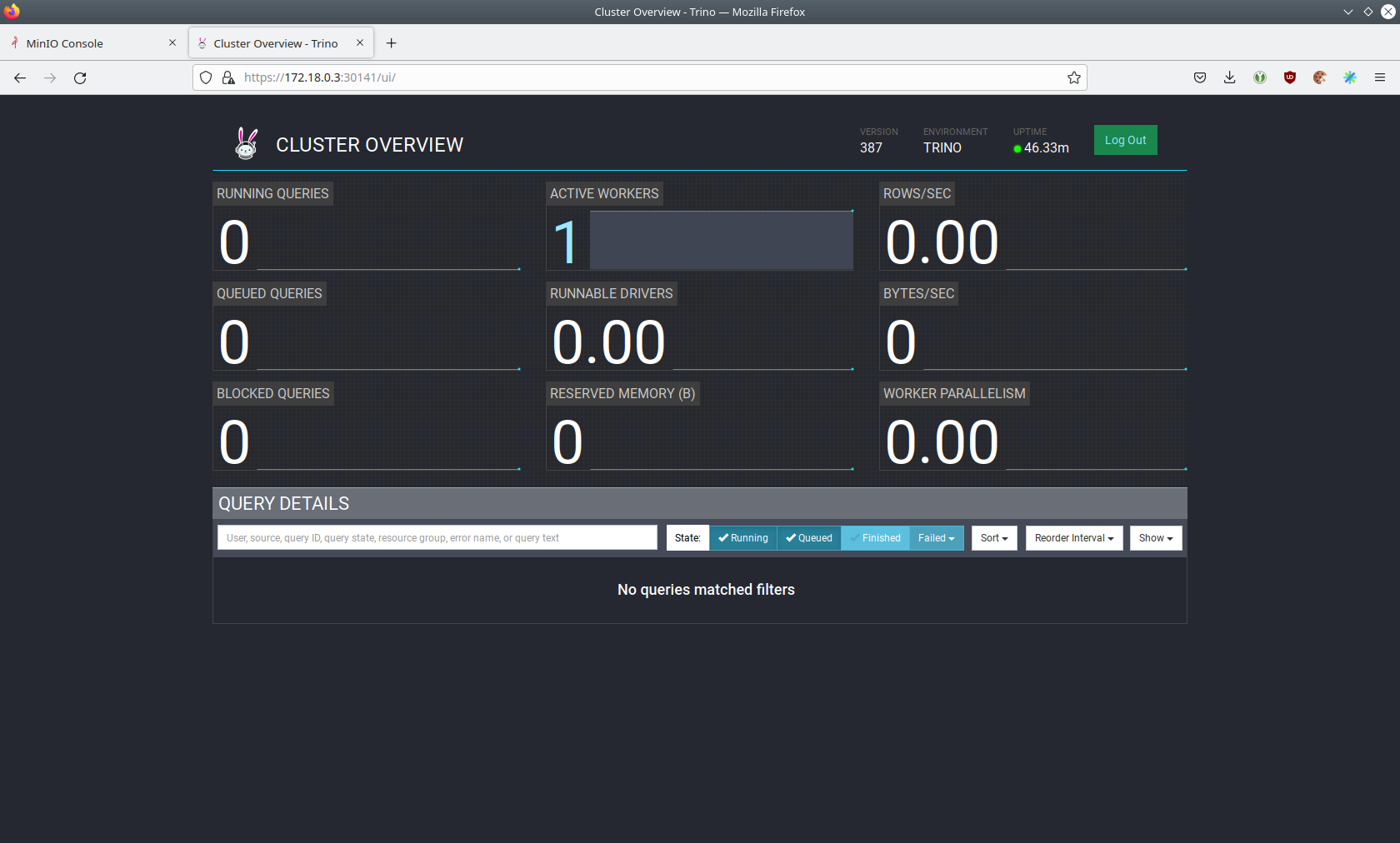Image resolution: width=1400 pixels, height=843 pixels.
Task: Toggle the Running state filter
Action: [742, 538]
